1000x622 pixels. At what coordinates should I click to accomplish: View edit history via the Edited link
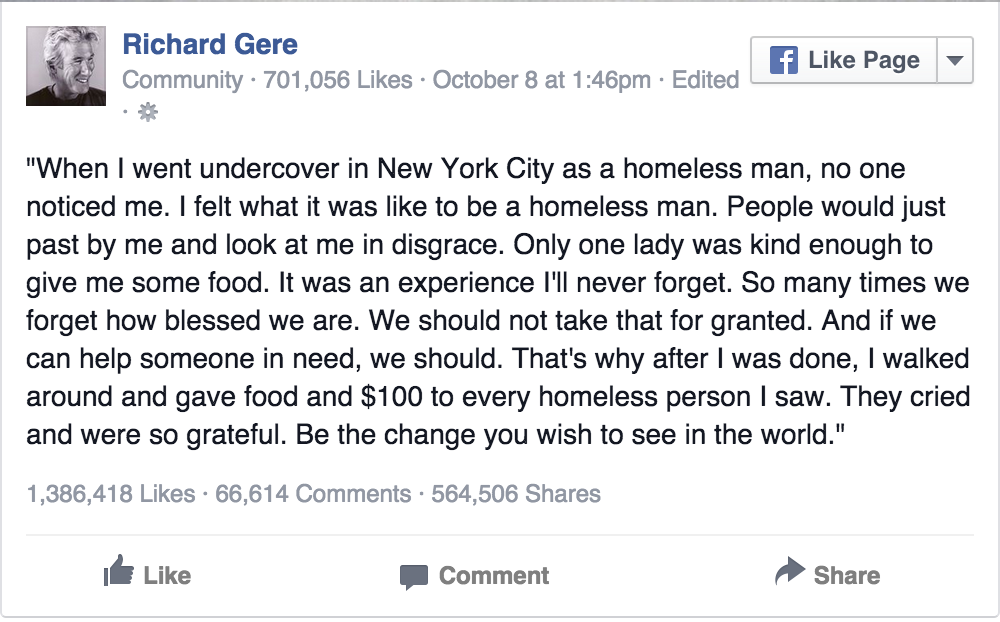pos(705,80)
